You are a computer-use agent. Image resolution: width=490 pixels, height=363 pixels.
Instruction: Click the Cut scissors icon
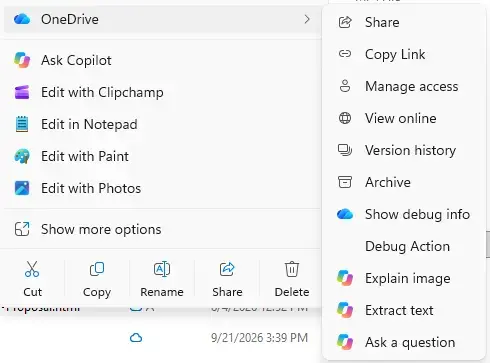32,269
